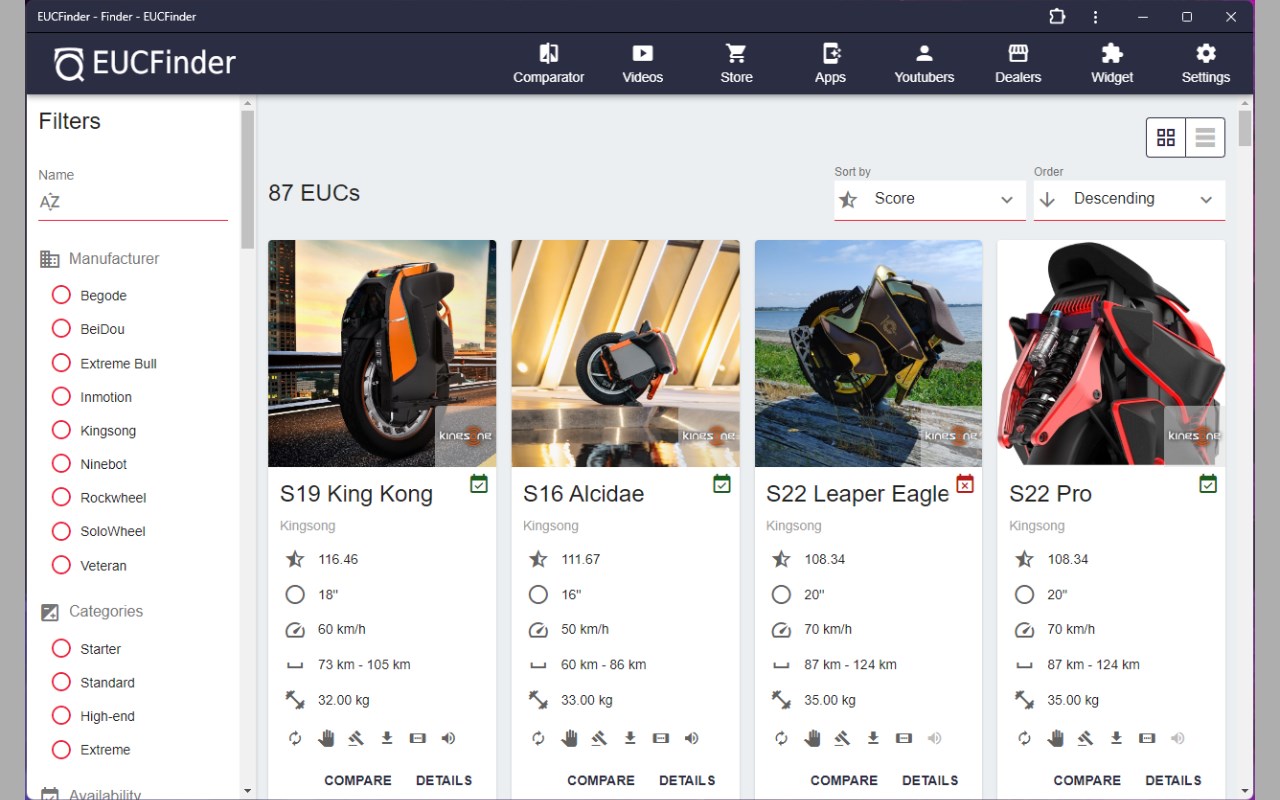
Task: Click the filters panel scrollbar
Action: (x=248, y=180)
